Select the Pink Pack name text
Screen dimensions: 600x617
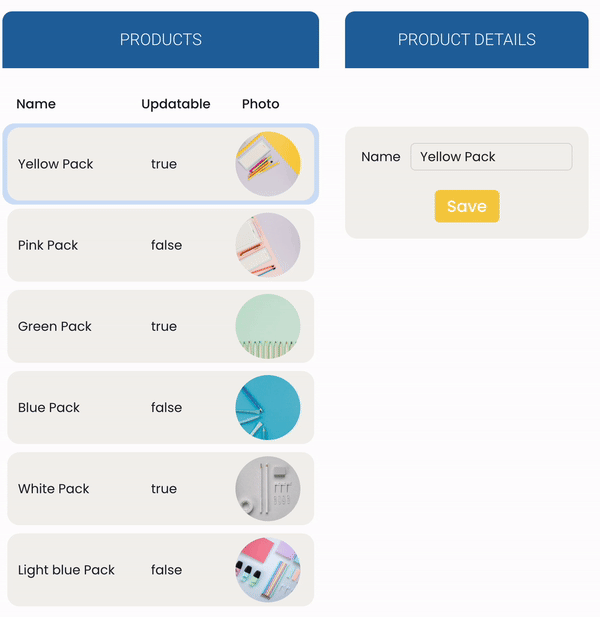[48, 245]
